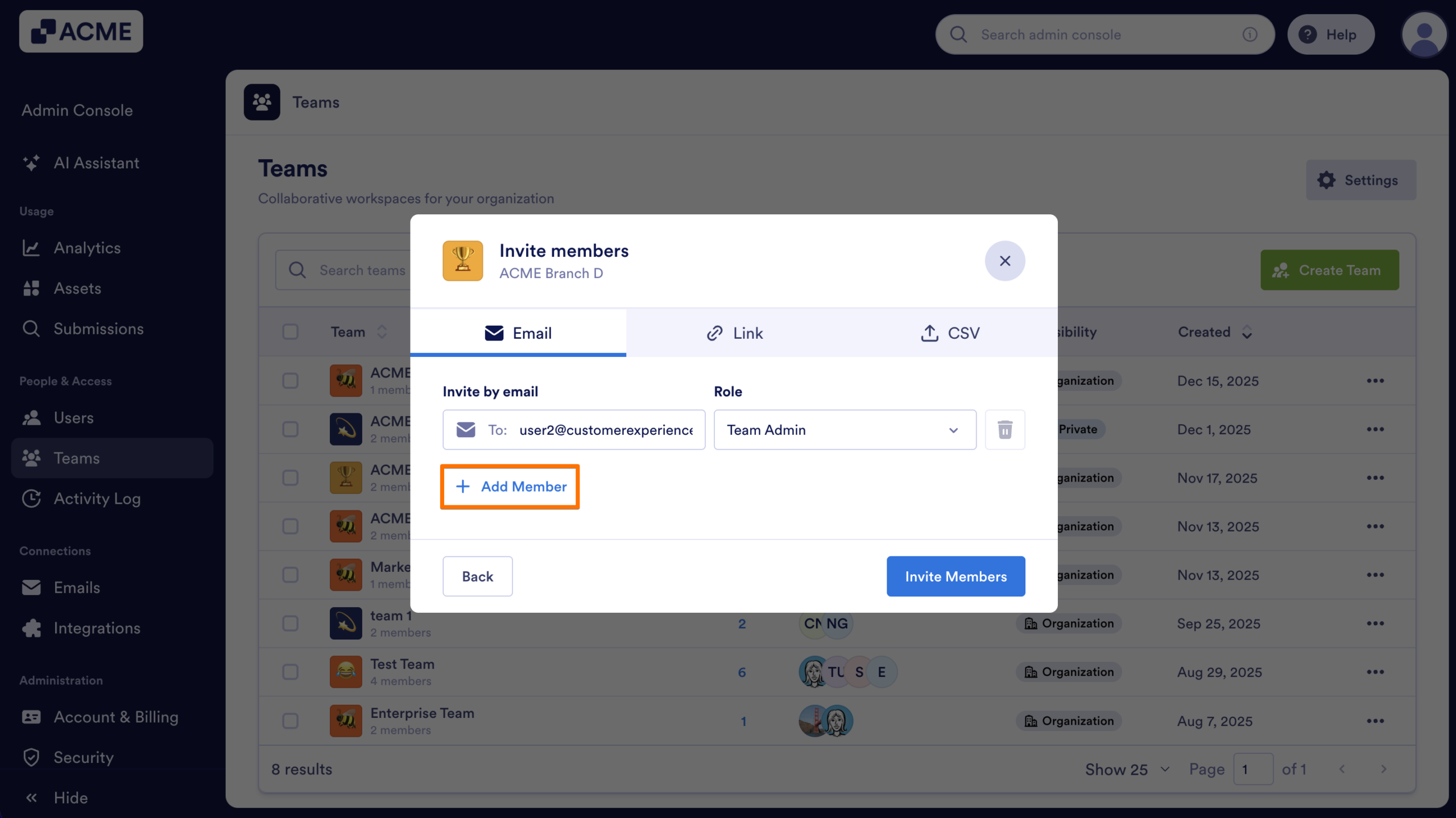The height and width of the screenshot is (818, 1456).
Task: Open the AI Assistant section
Action: 96,163
